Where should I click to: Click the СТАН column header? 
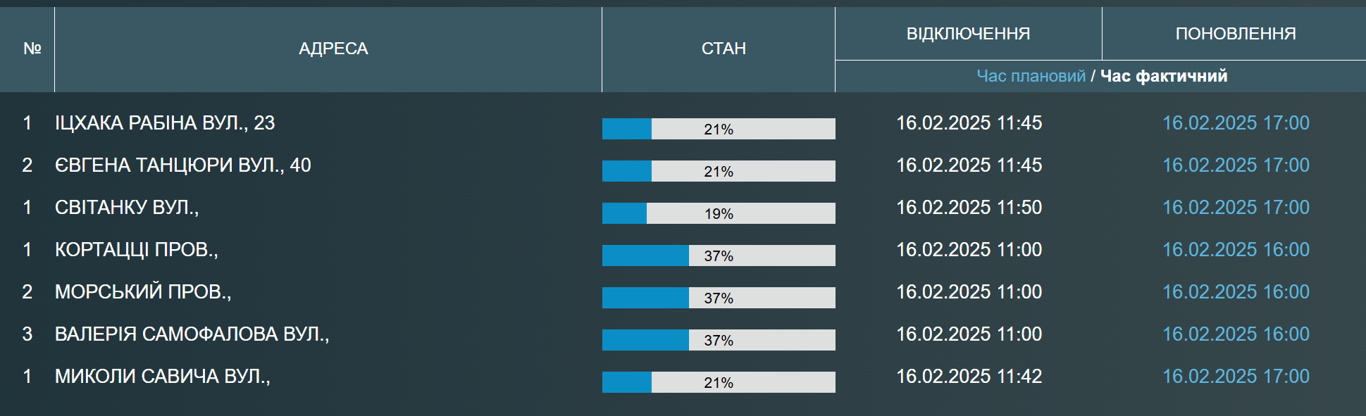tap(718, 49)
